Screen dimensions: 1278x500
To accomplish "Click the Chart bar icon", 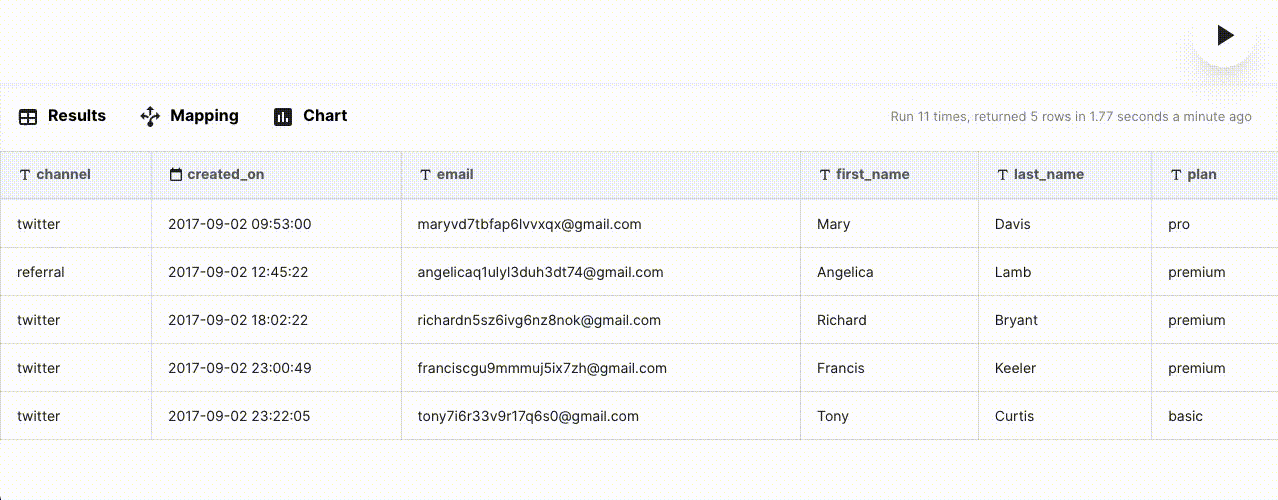I will [283, 117].
